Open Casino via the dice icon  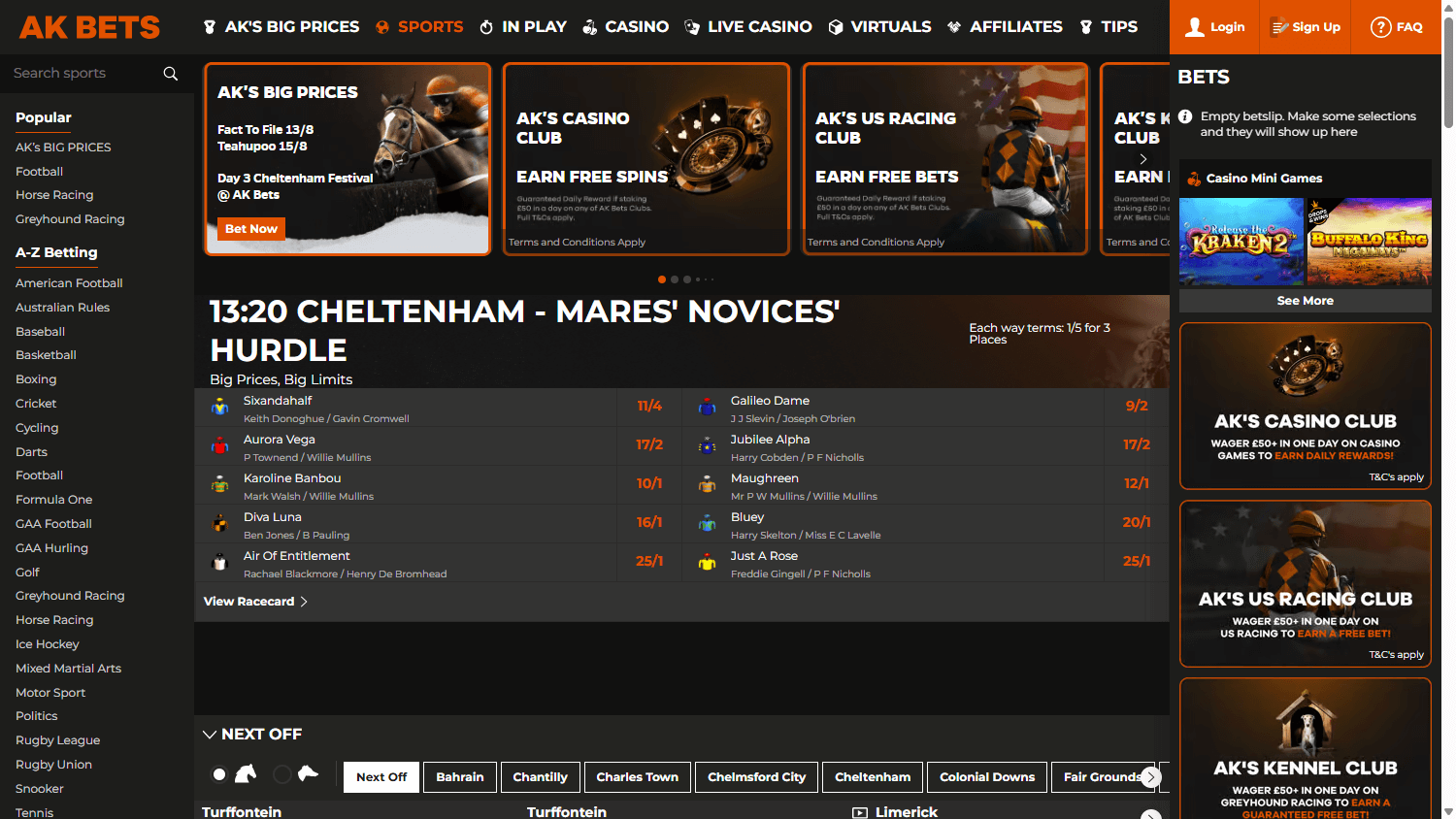(x=590, y=27)
